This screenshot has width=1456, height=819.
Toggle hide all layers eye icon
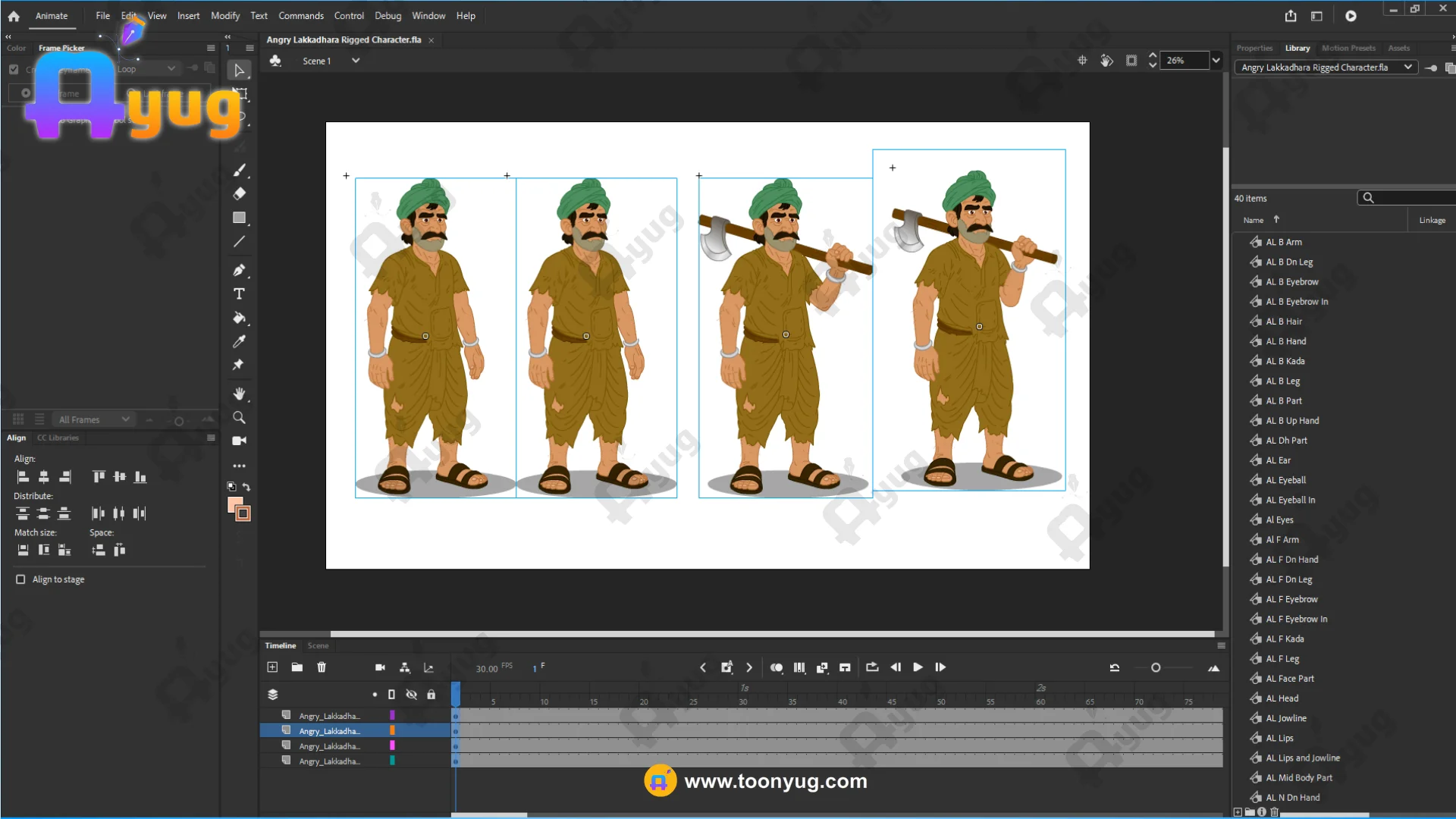click(x=411, y=695)
